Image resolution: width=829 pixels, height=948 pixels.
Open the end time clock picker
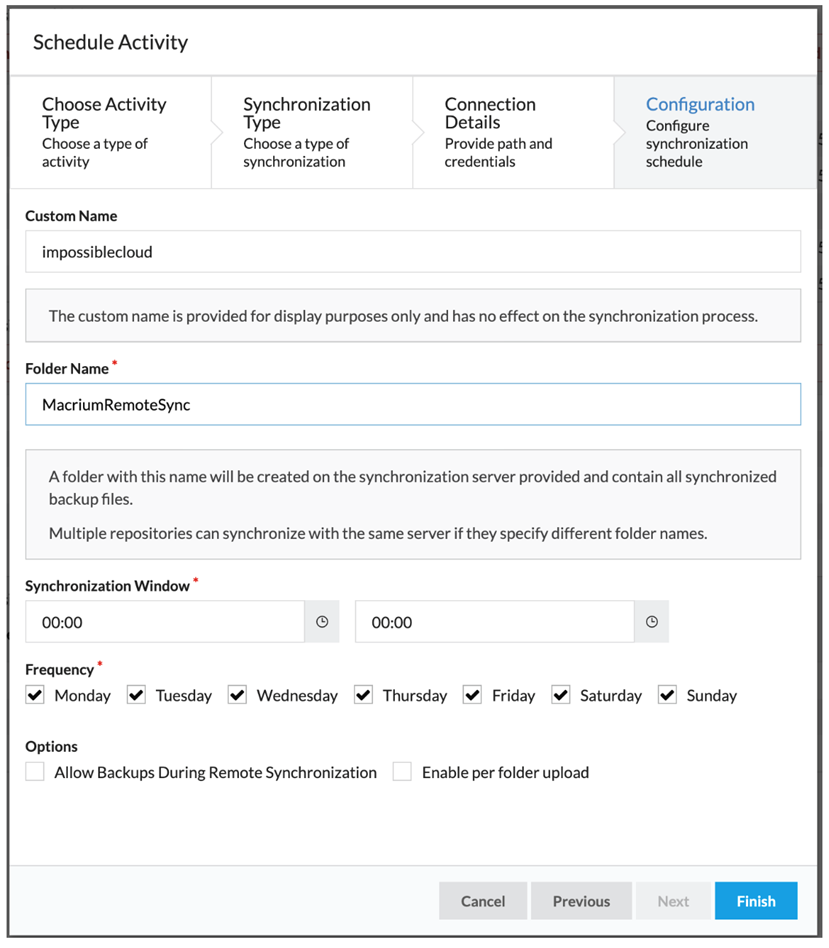[651, 622]
